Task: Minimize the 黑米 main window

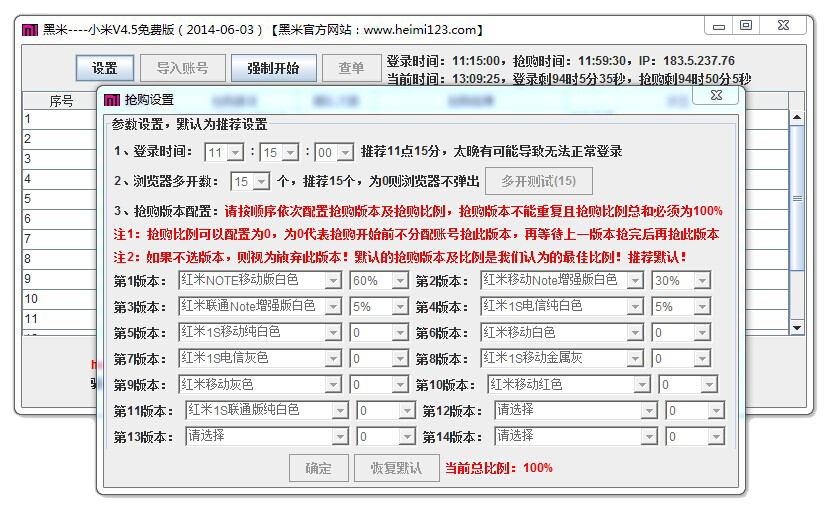Action: [719, 26]
